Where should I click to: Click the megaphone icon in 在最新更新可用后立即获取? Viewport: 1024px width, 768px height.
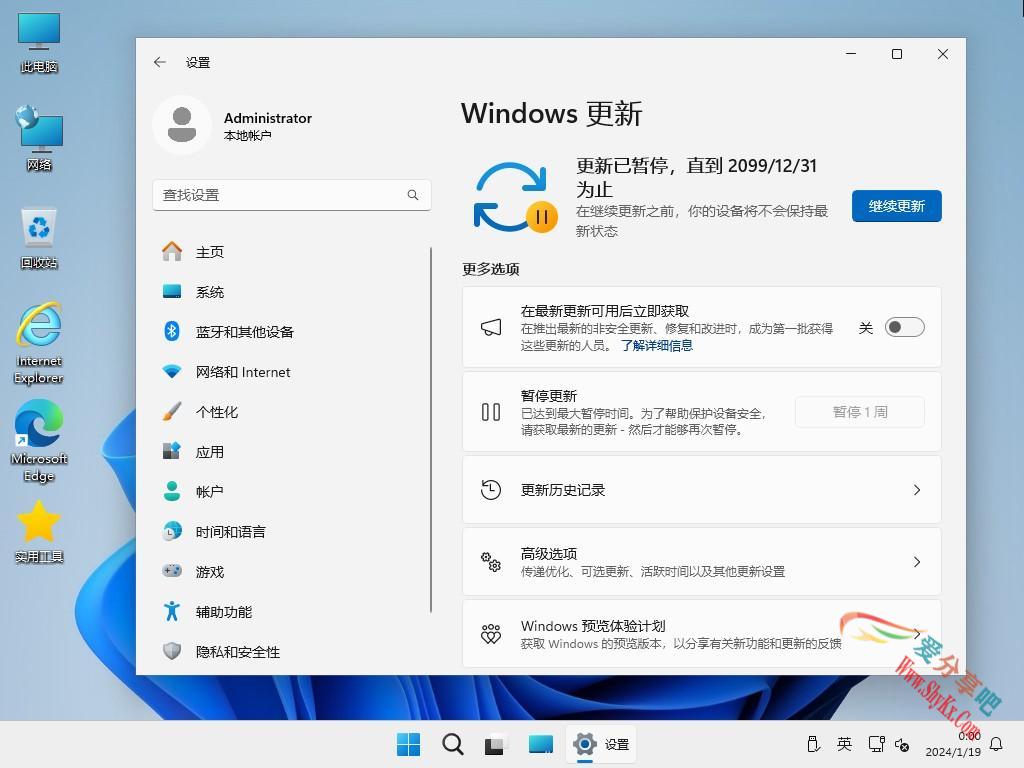click(x=491, y=327)
